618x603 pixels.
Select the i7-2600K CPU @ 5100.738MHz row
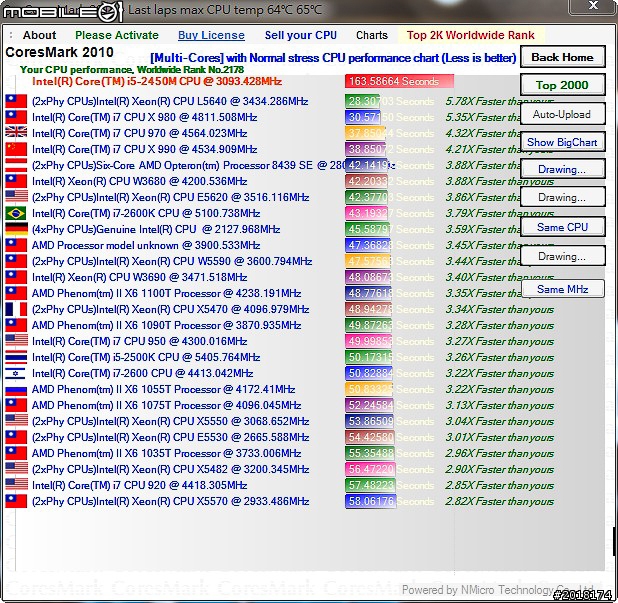pyautogui.click(x=146, y=213)
